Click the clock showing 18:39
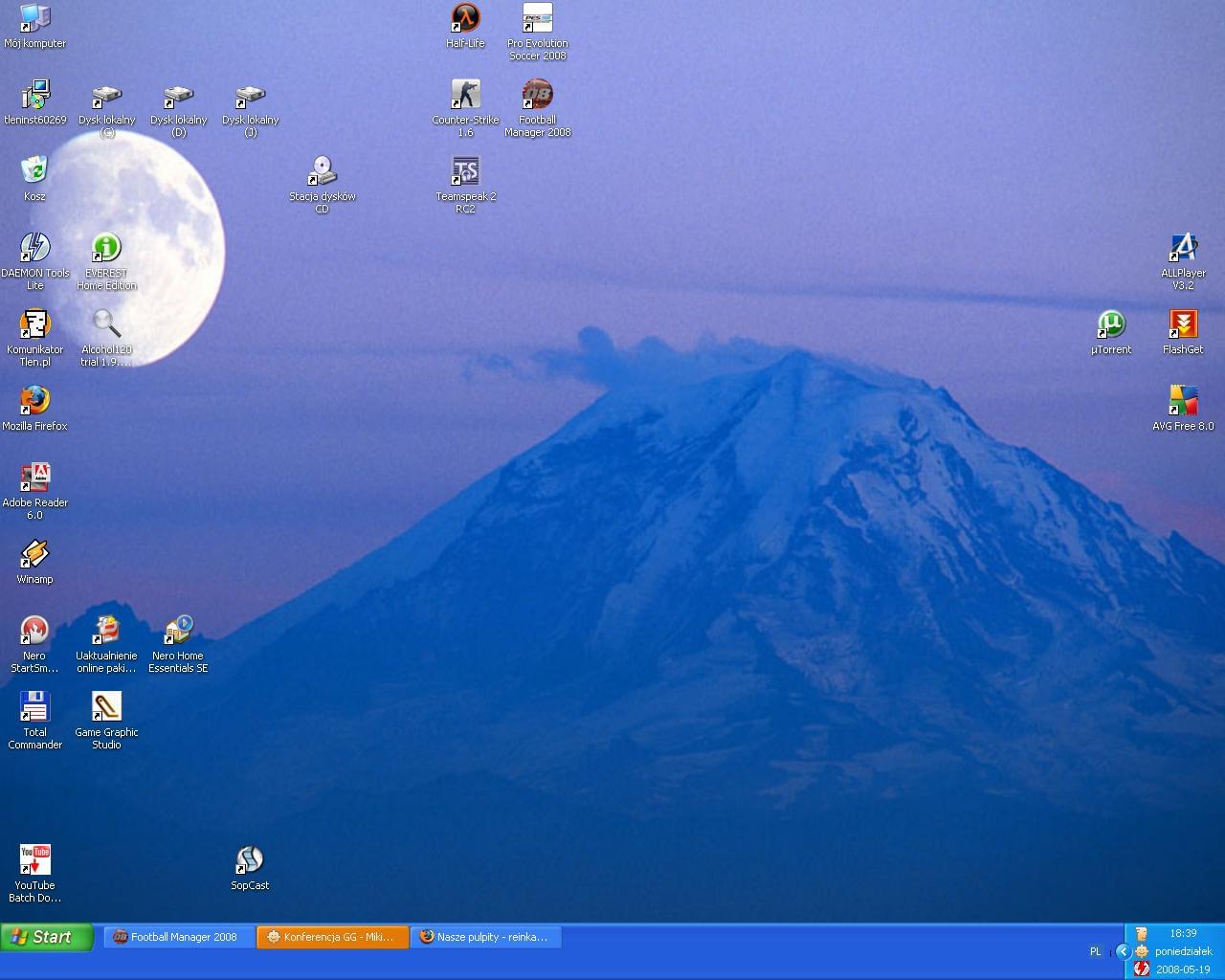Image resolution: width=1225 pixels, height=980 pixels. click(1183, 933)
